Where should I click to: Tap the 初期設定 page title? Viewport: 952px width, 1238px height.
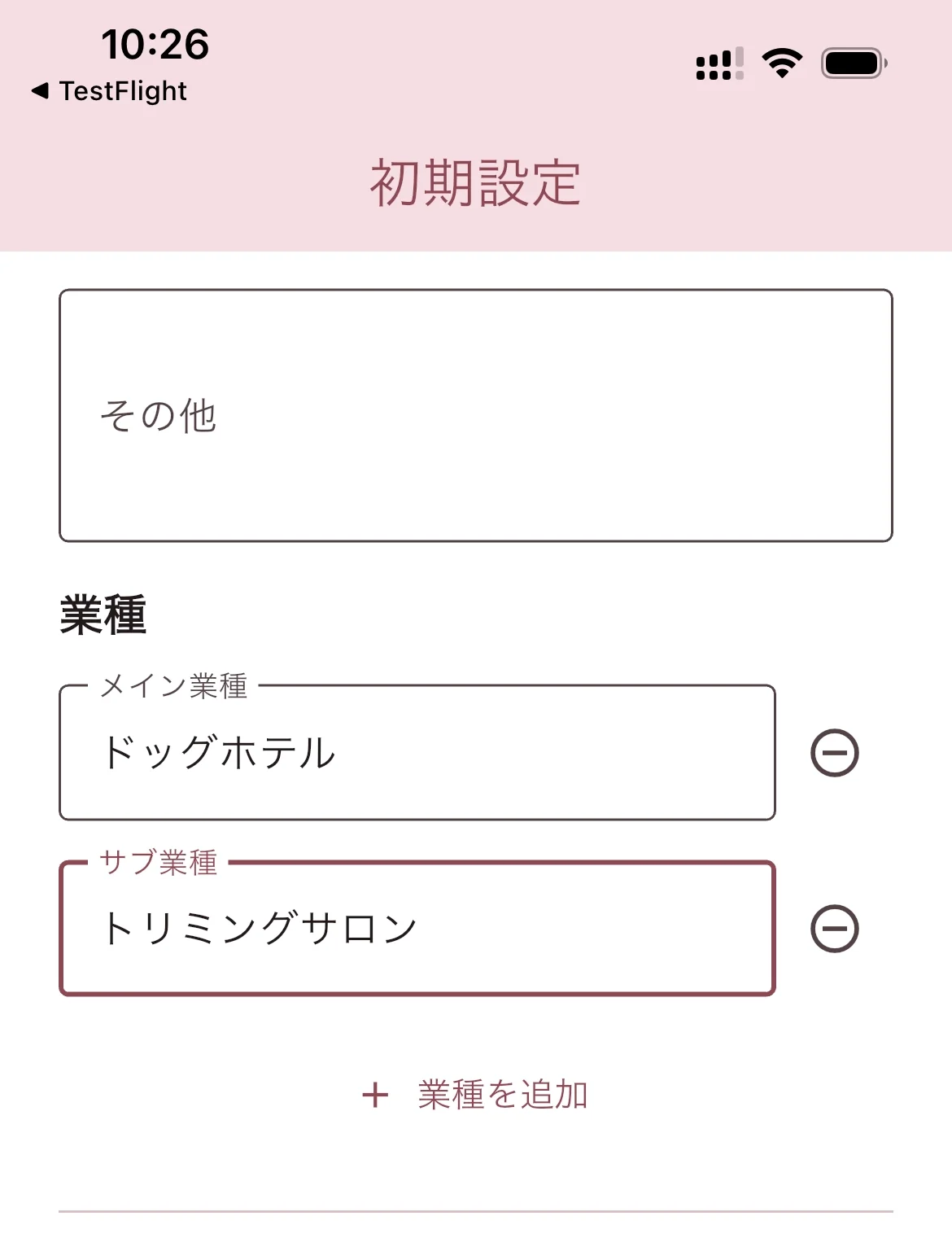click(x=475, y=183)
